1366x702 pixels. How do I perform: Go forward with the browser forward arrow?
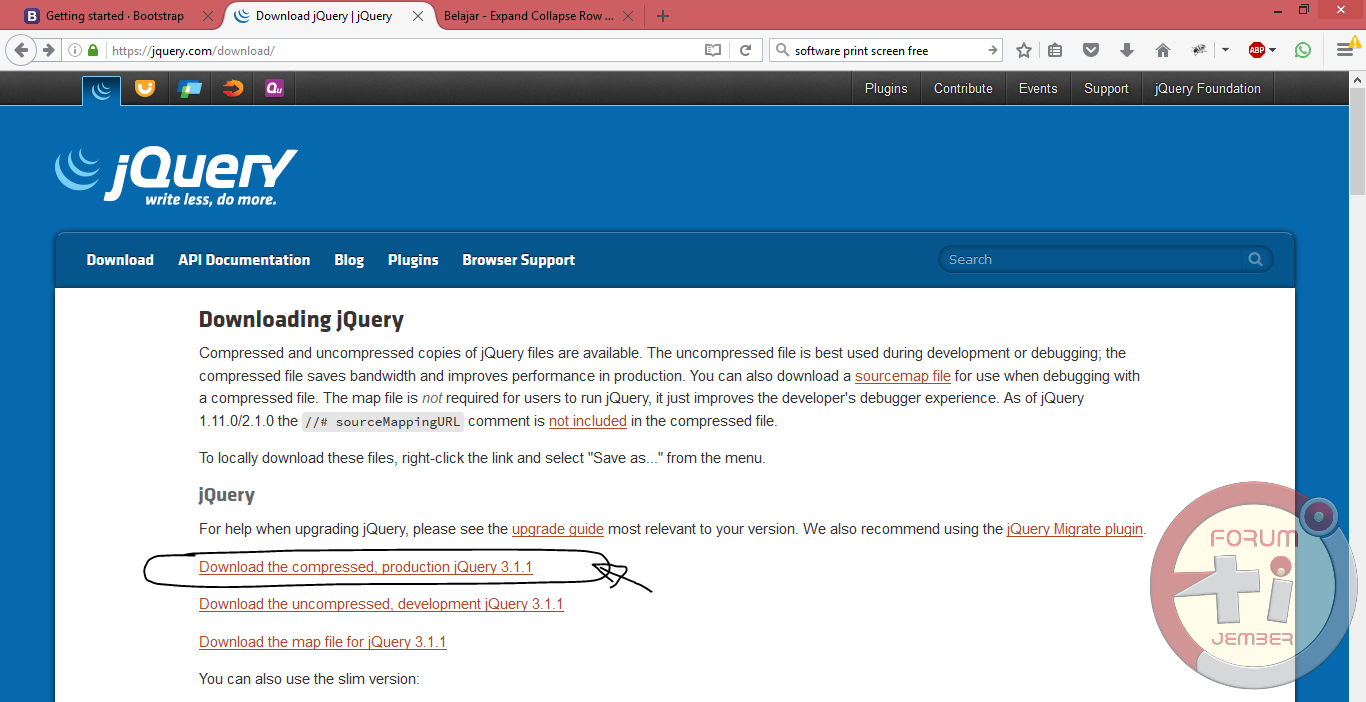coord(48,50)
